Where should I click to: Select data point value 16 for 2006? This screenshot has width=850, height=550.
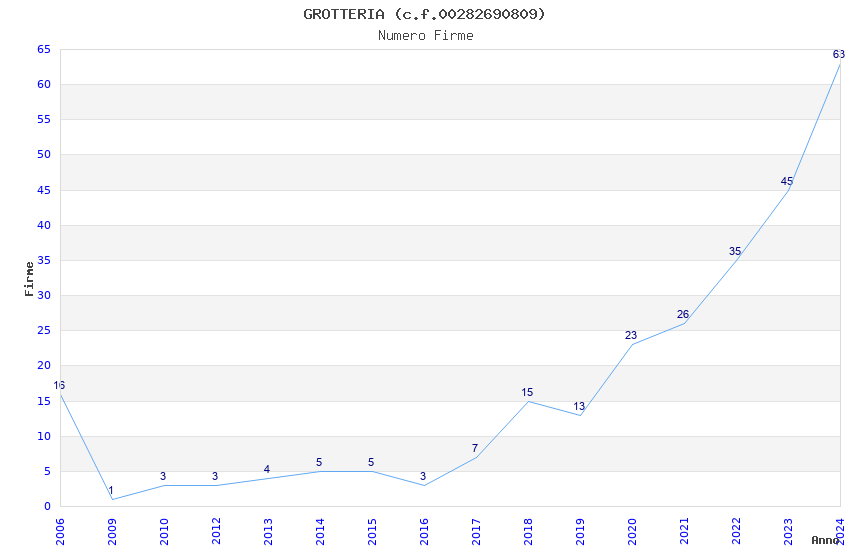pos(59,385)
